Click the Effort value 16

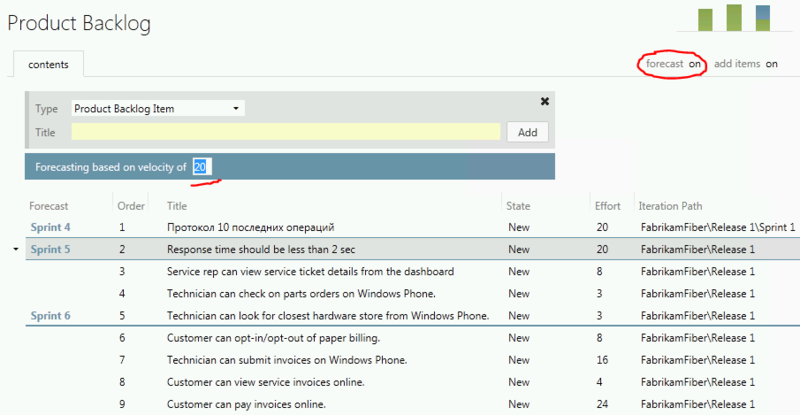tap(602, 360)
